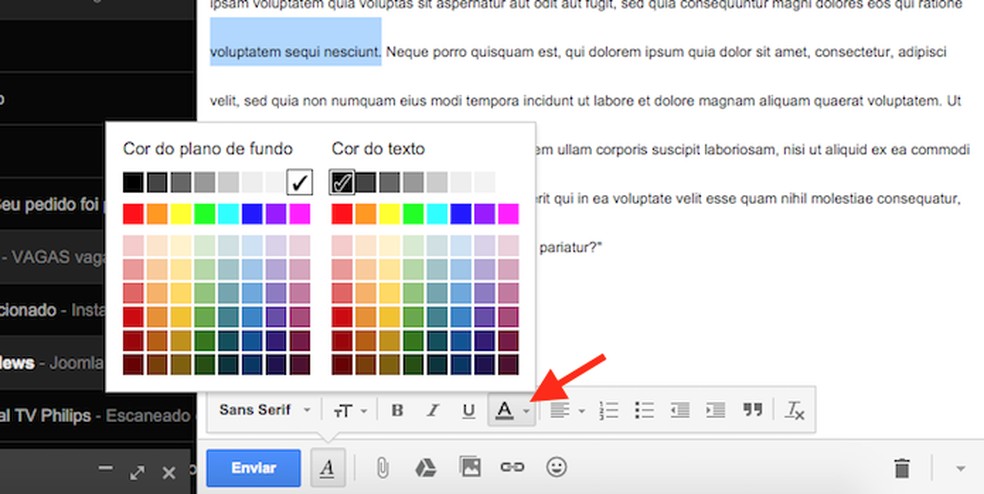Insert a numbered list
Screen dimensions: 984x494
609,411
